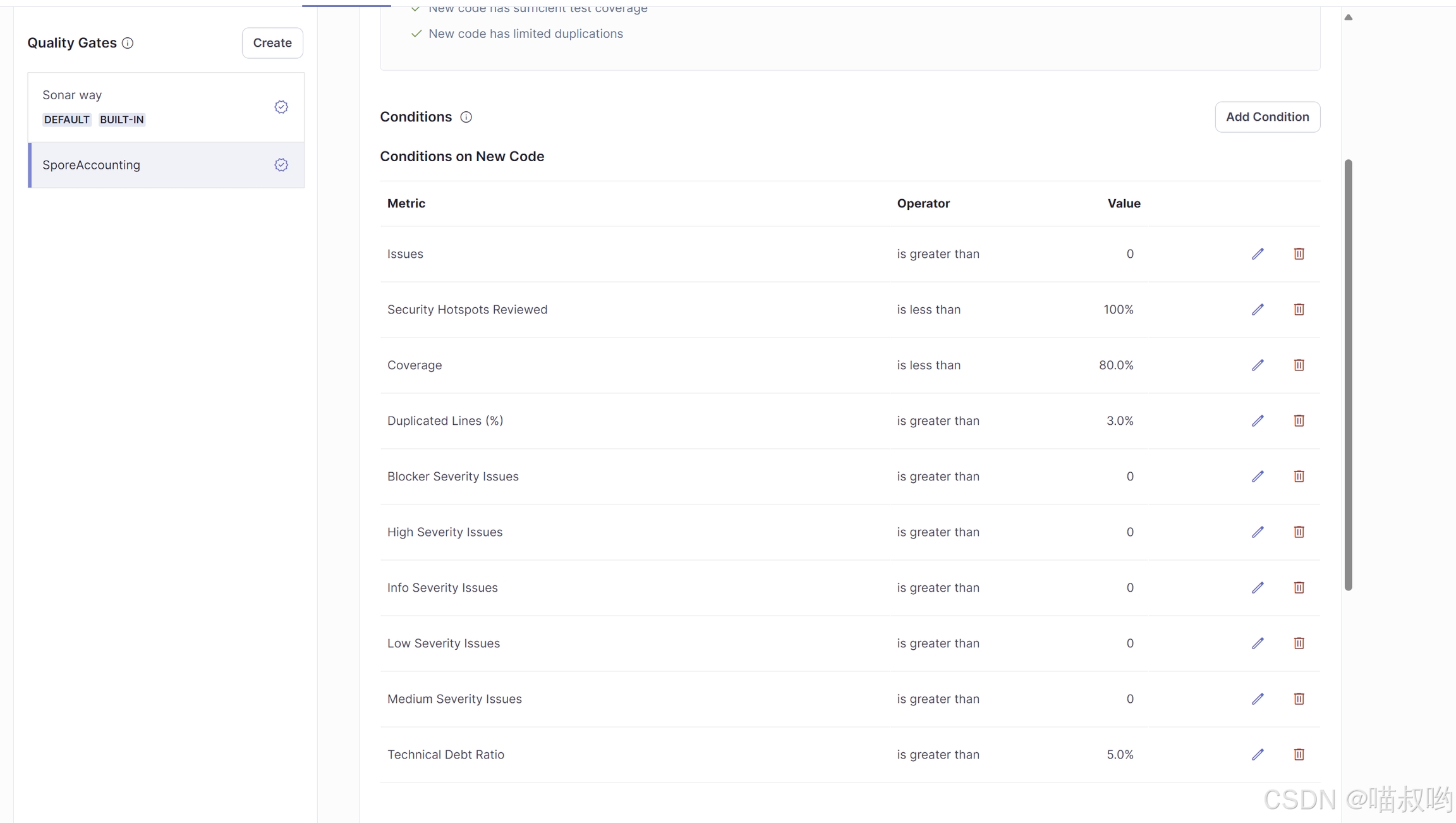The width and height of the screenshot is (1456, 823).
Task: Click SporeAccounting compliance badge icon
Action: pyautogui.click(x=281, y=165)
